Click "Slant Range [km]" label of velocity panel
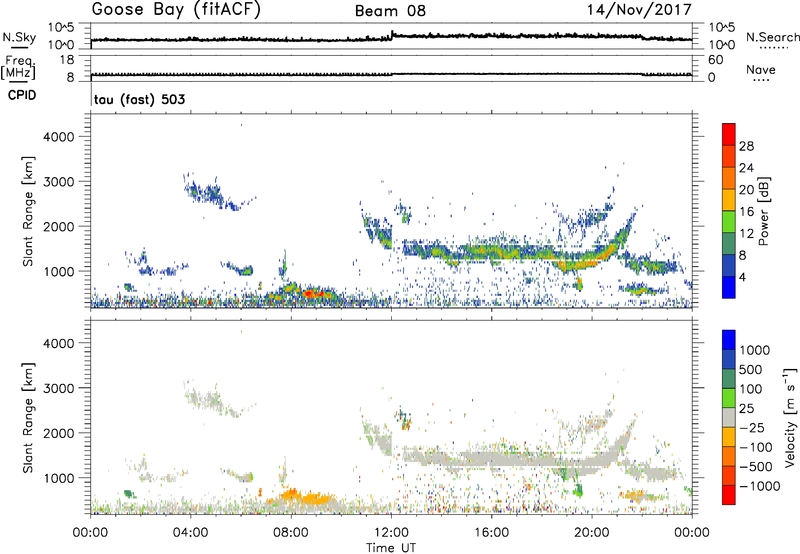 click(x=28, y=418)
